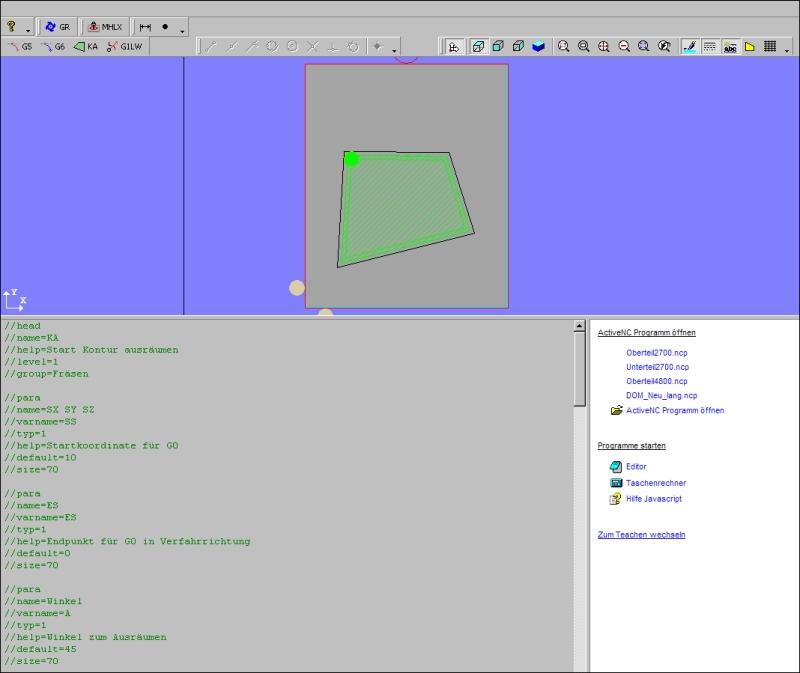Click the greyed circle snap icon
Screen dimensions: 800x673
coord(272,46)
